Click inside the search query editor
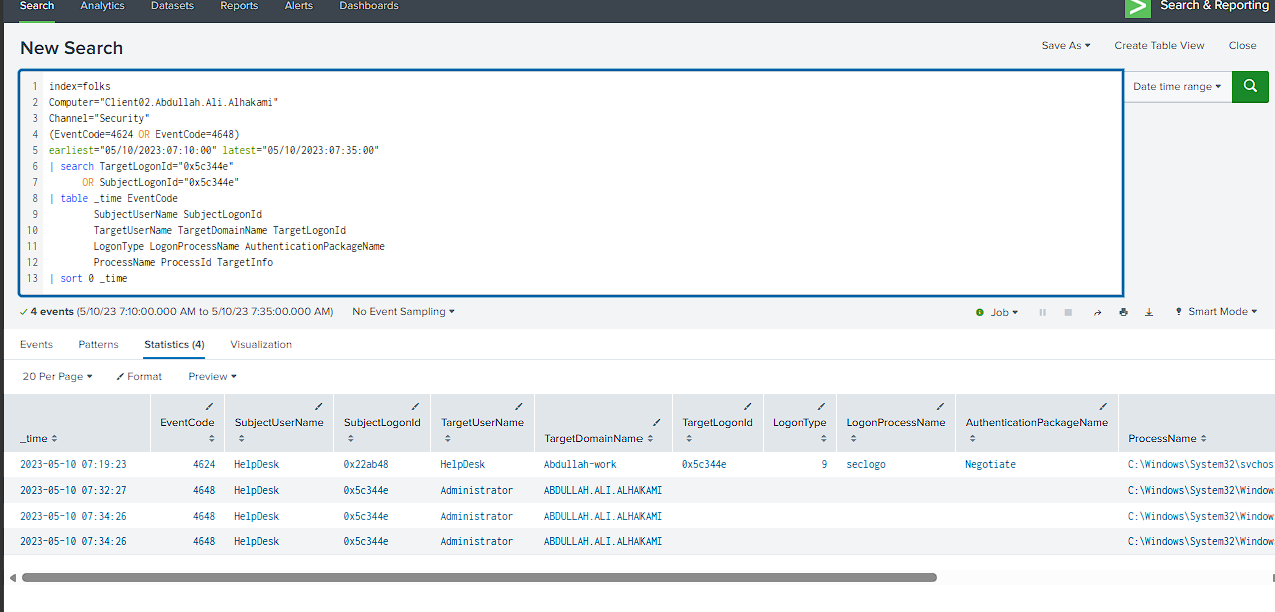 570,183
